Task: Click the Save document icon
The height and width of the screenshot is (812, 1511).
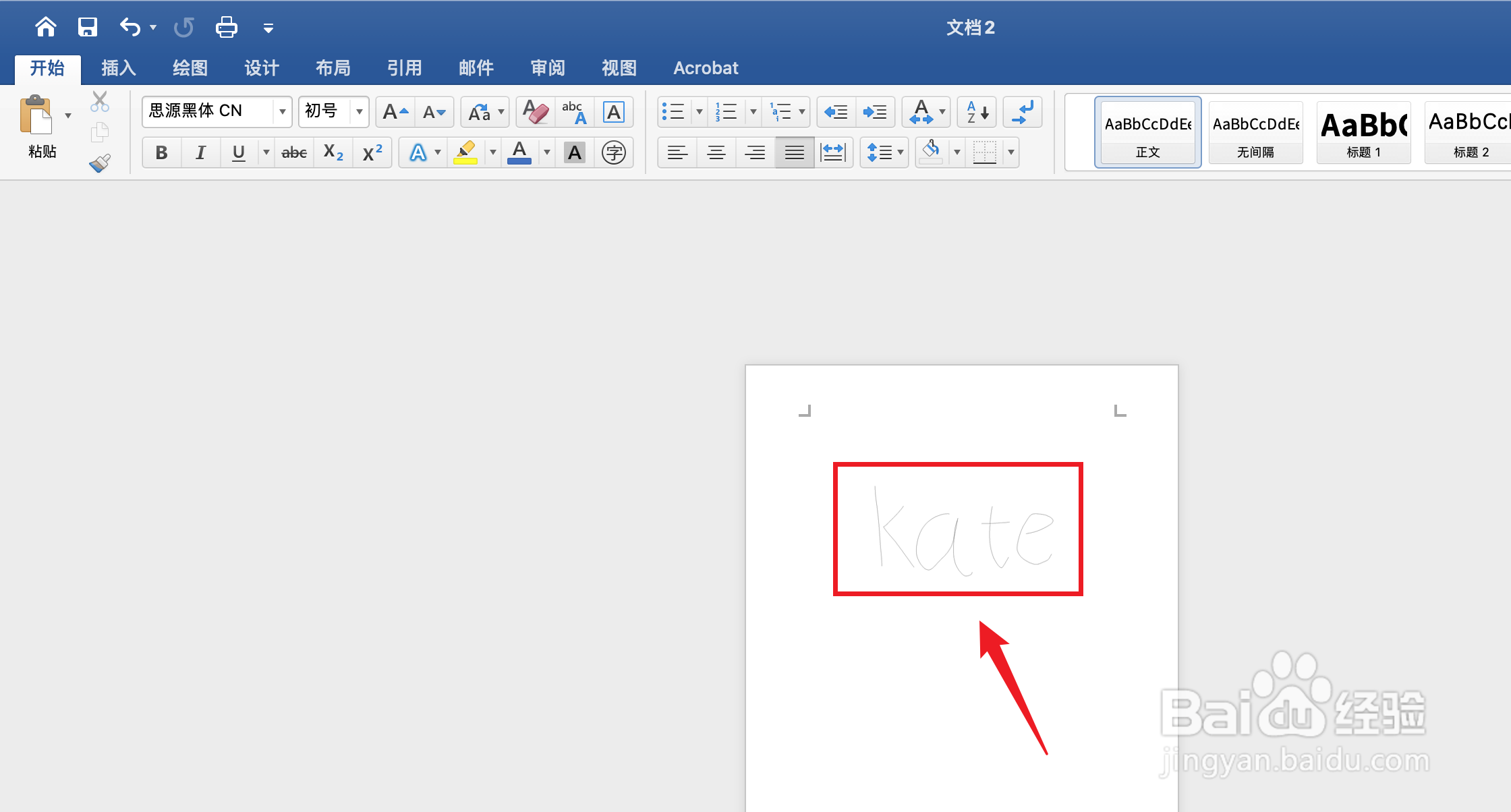Action: tap(88, 28)
